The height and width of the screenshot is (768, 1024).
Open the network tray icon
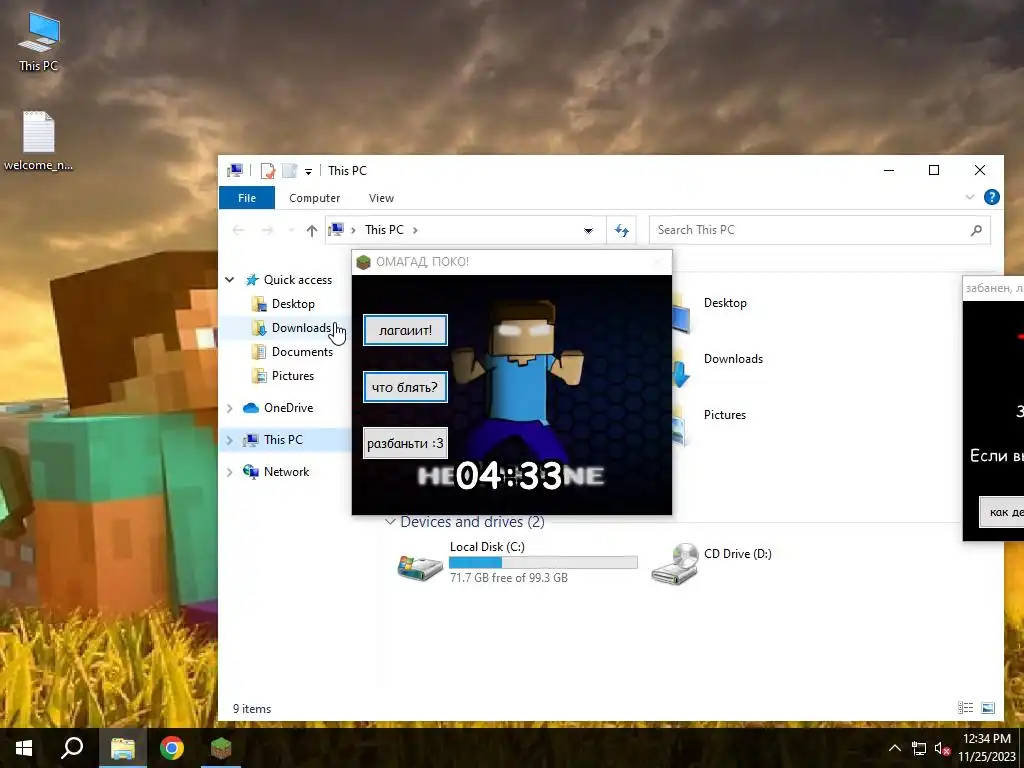(x=919, y=748)
